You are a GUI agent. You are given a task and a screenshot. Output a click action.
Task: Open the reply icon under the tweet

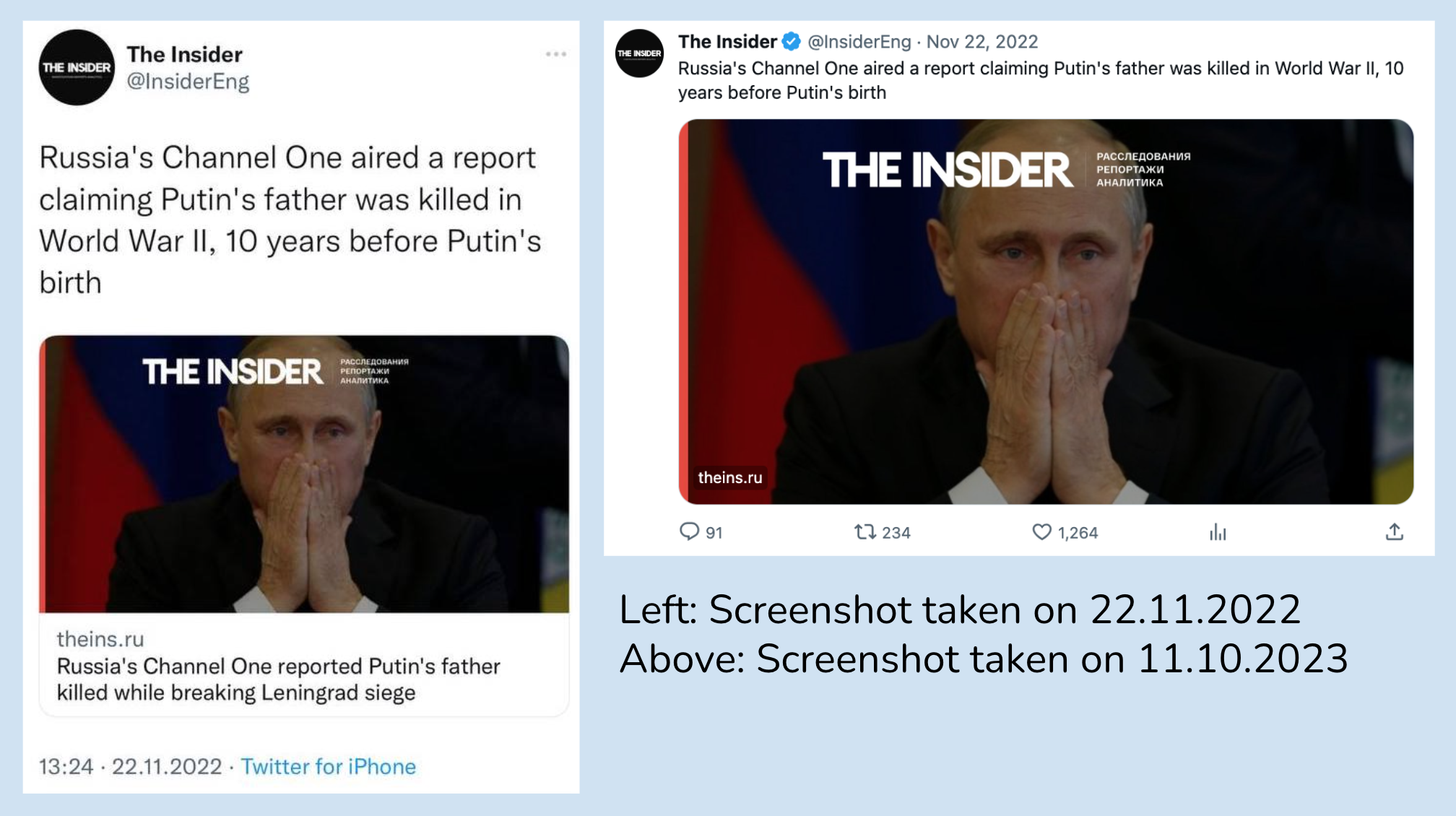(690, 532)
